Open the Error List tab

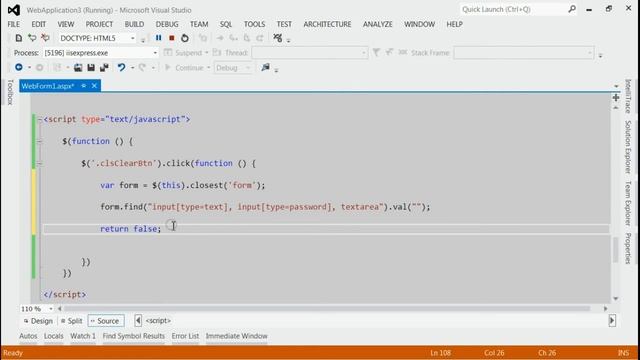pyautogui.click(x=185, y=336)
